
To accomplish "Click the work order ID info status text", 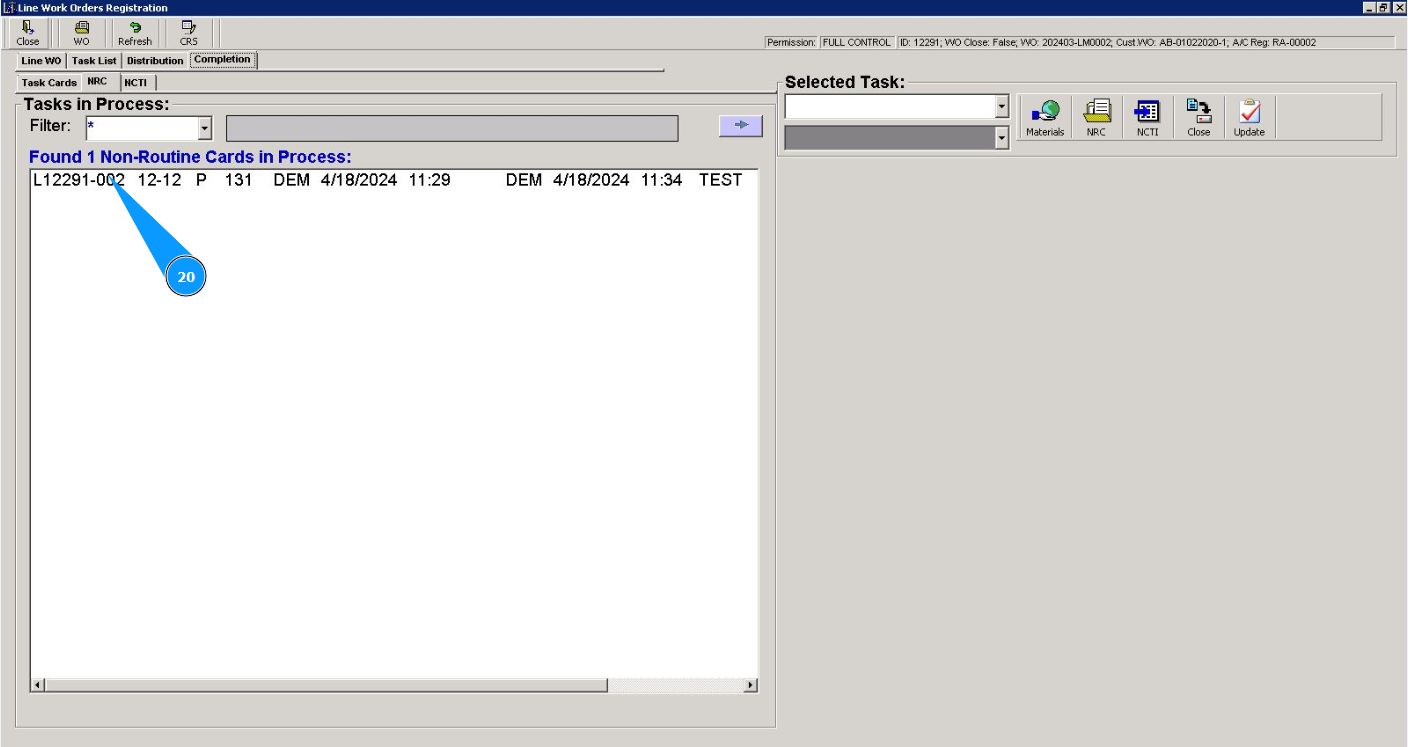I will [1107, 43].
